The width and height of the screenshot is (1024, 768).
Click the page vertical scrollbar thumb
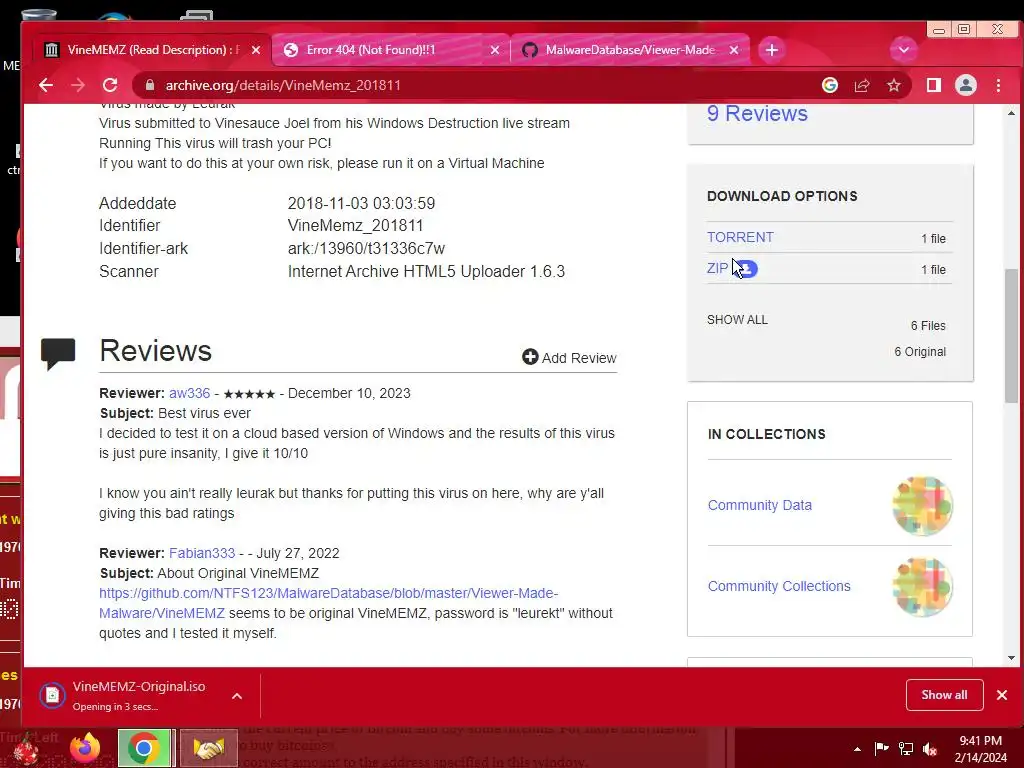[x=1011, y=334]
